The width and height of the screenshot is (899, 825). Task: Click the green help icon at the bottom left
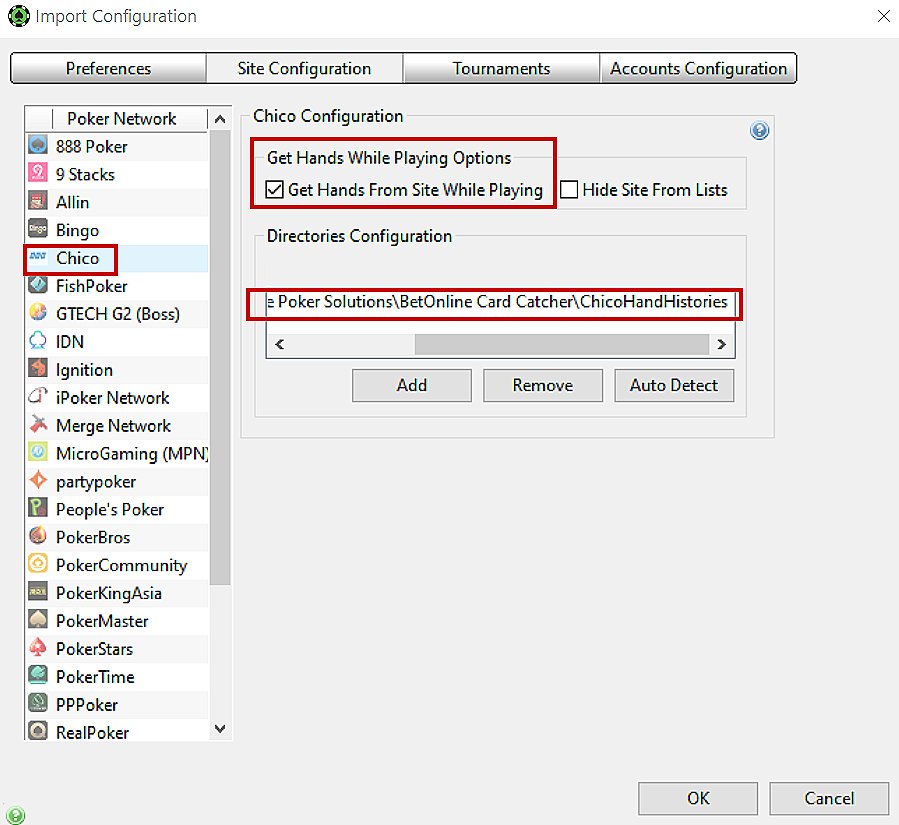[15, 815]
